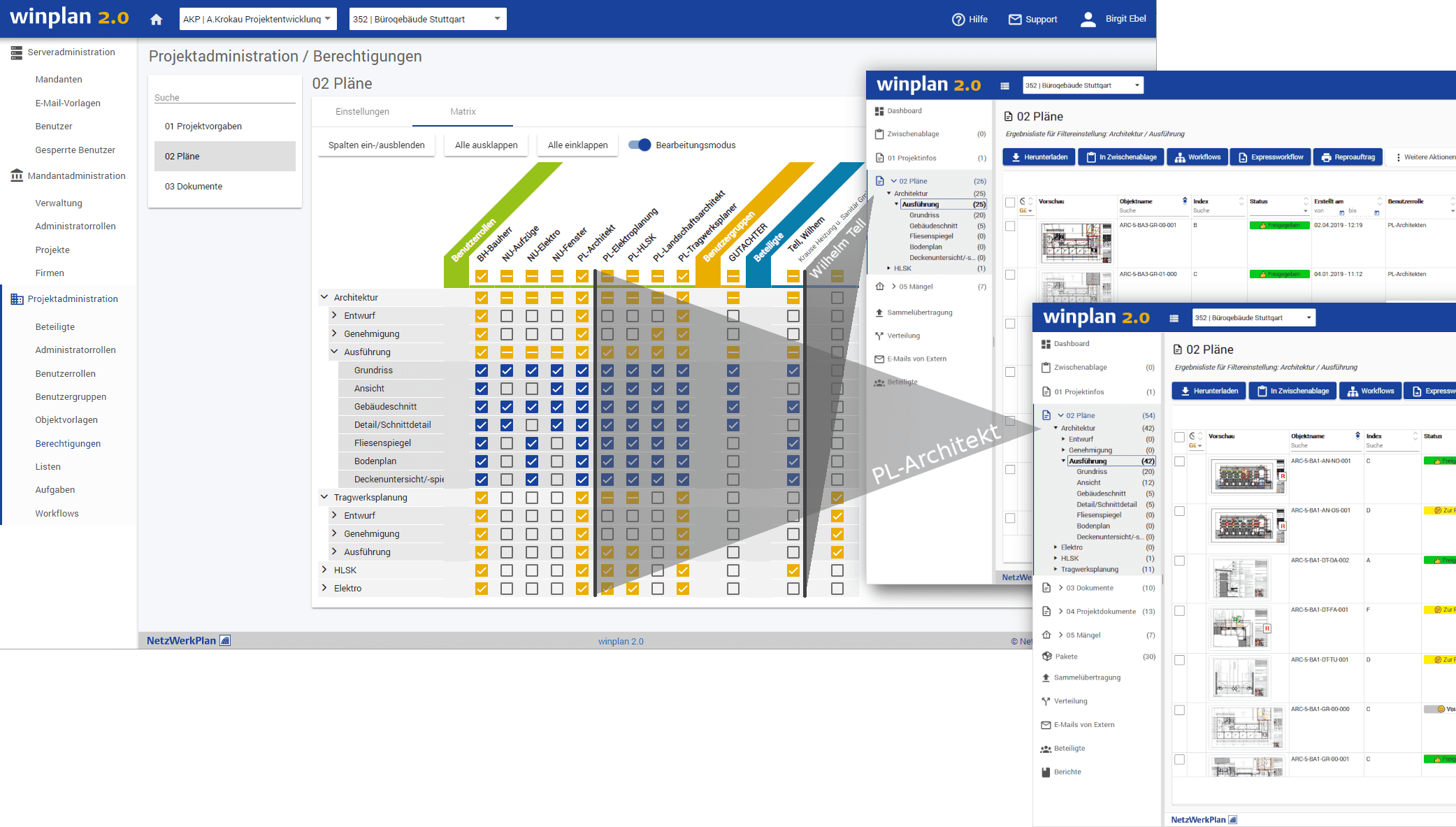Image resolution: width=1456 pixels, height=827 pixels.
Task: Click the Projektadministration building icon
Action: (x=17, y=299)
